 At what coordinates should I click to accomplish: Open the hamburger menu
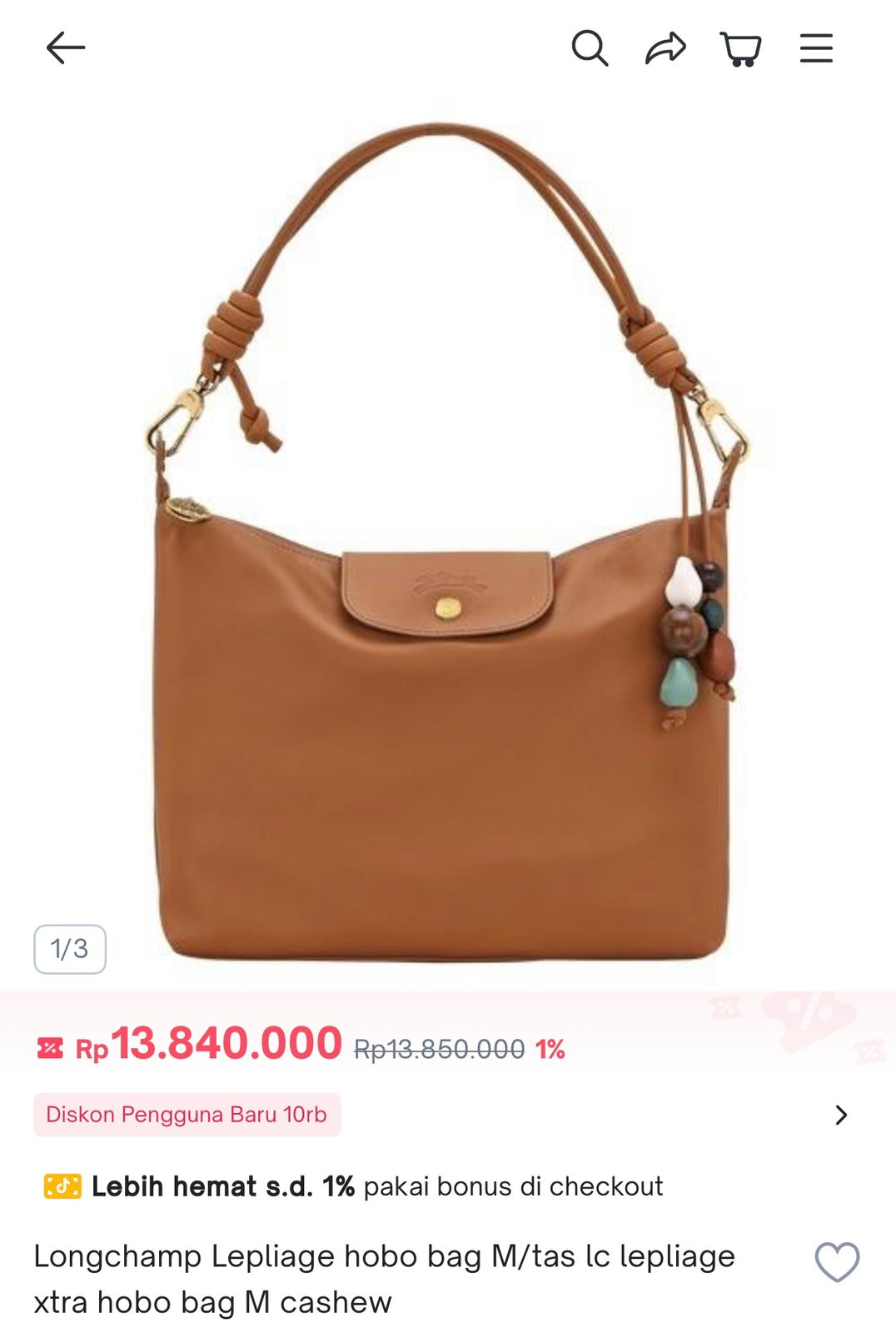pyautogui.click(x=816, y=48)
